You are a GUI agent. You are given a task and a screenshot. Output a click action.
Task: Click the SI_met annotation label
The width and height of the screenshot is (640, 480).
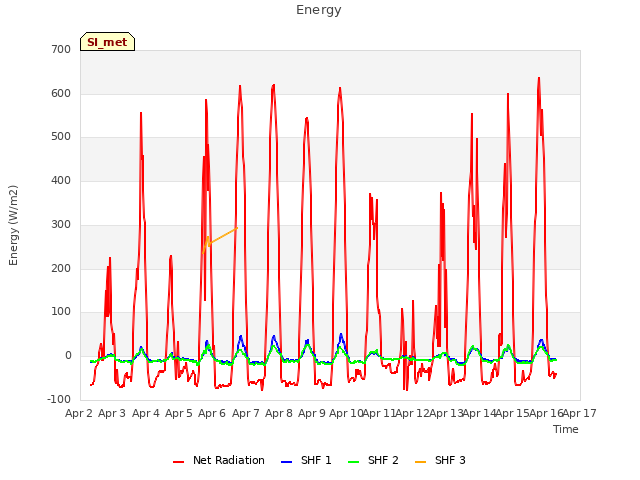(x=107, y=42)
